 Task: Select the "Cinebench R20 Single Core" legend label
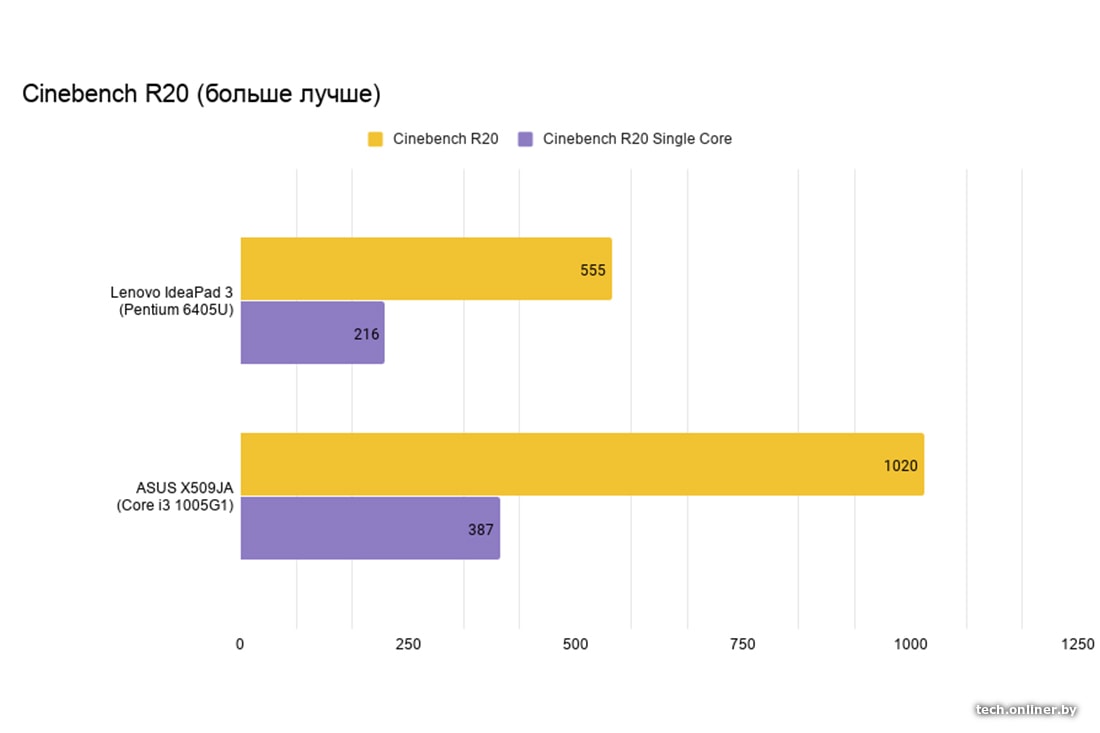pyautogui.click(x=637, y=139)
